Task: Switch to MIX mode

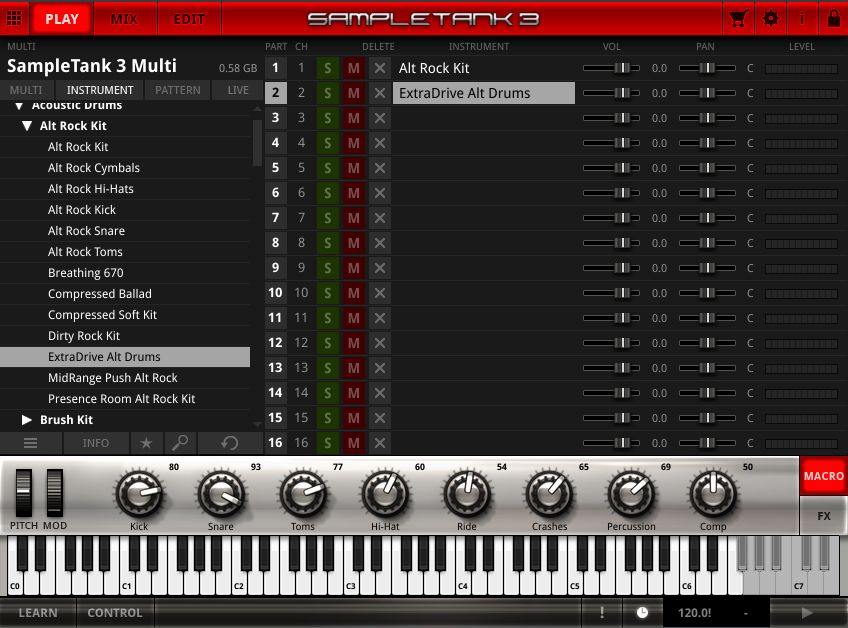Action: coord(124,19)
